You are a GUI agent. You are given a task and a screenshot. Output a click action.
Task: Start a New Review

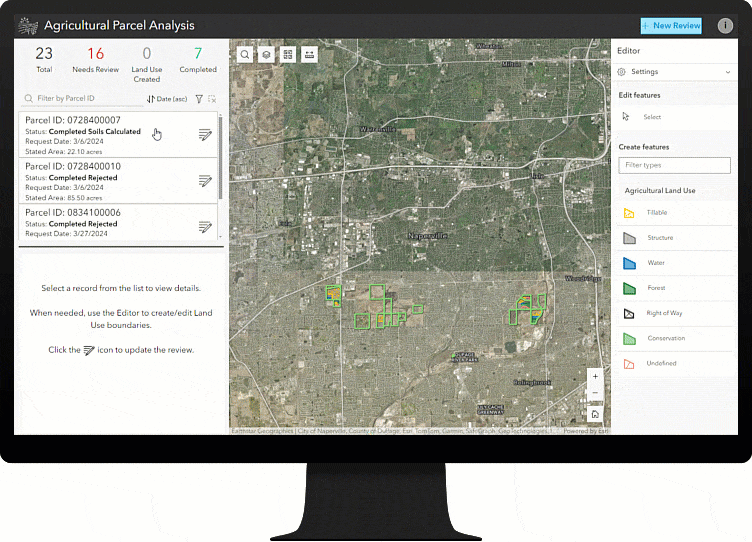(671, 26)
